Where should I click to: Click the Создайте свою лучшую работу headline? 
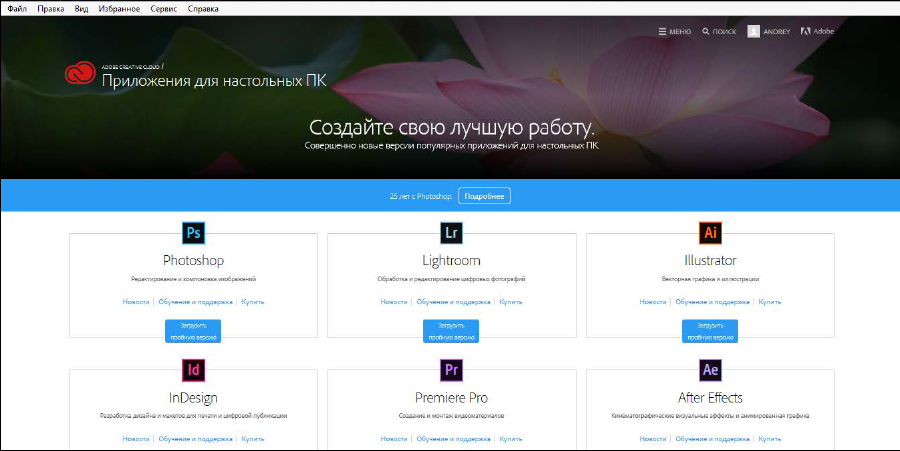click(451, 127)
